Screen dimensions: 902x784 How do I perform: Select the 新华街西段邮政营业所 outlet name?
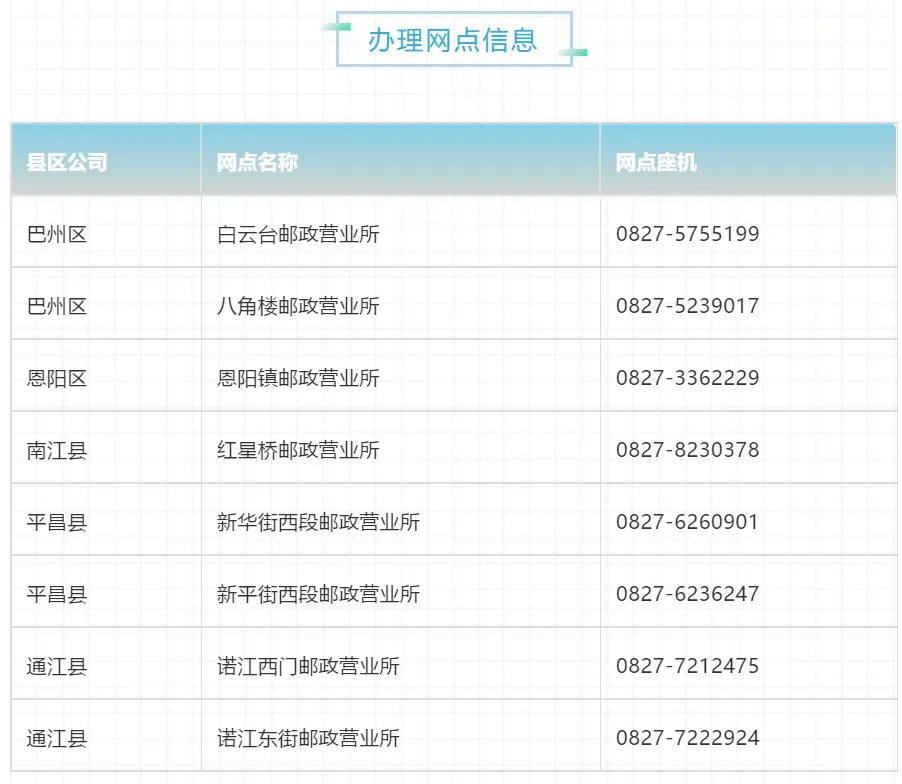click(x=318, y=522)
